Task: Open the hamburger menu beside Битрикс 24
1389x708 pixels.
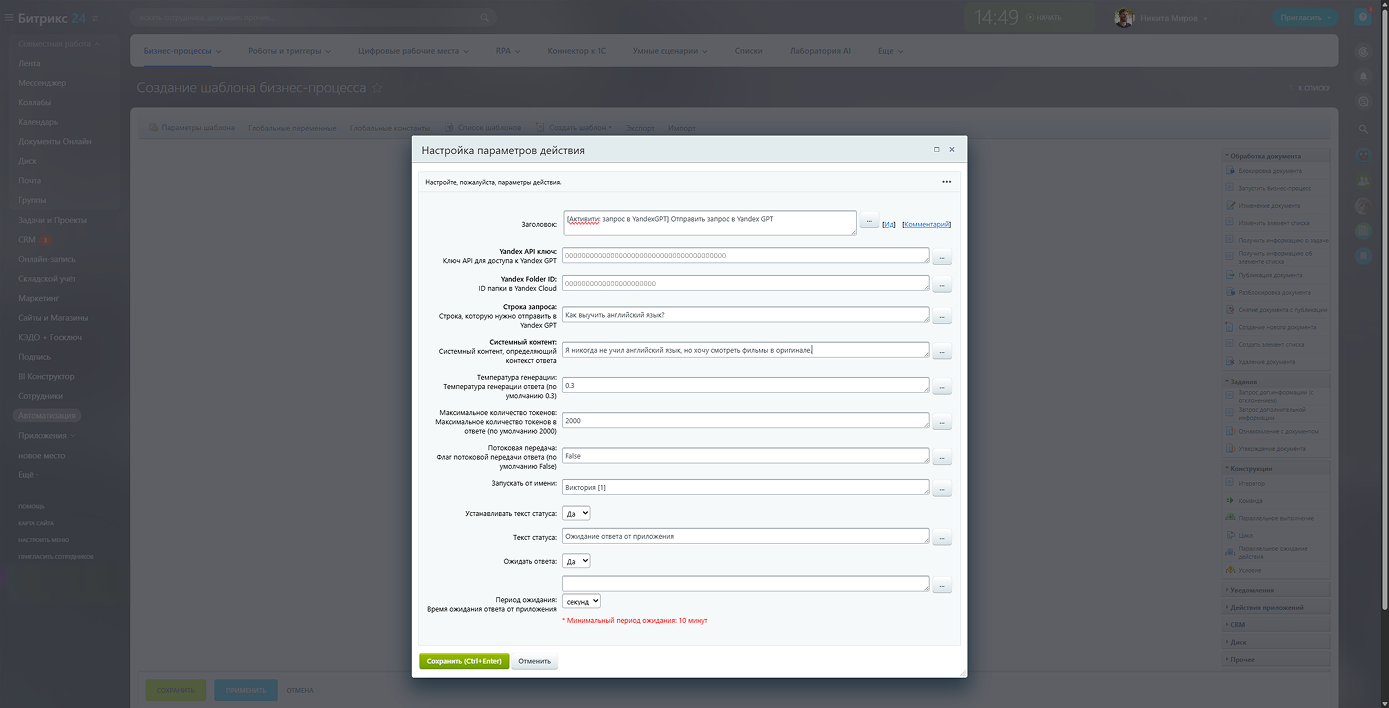Action: (x=9, y=17)
